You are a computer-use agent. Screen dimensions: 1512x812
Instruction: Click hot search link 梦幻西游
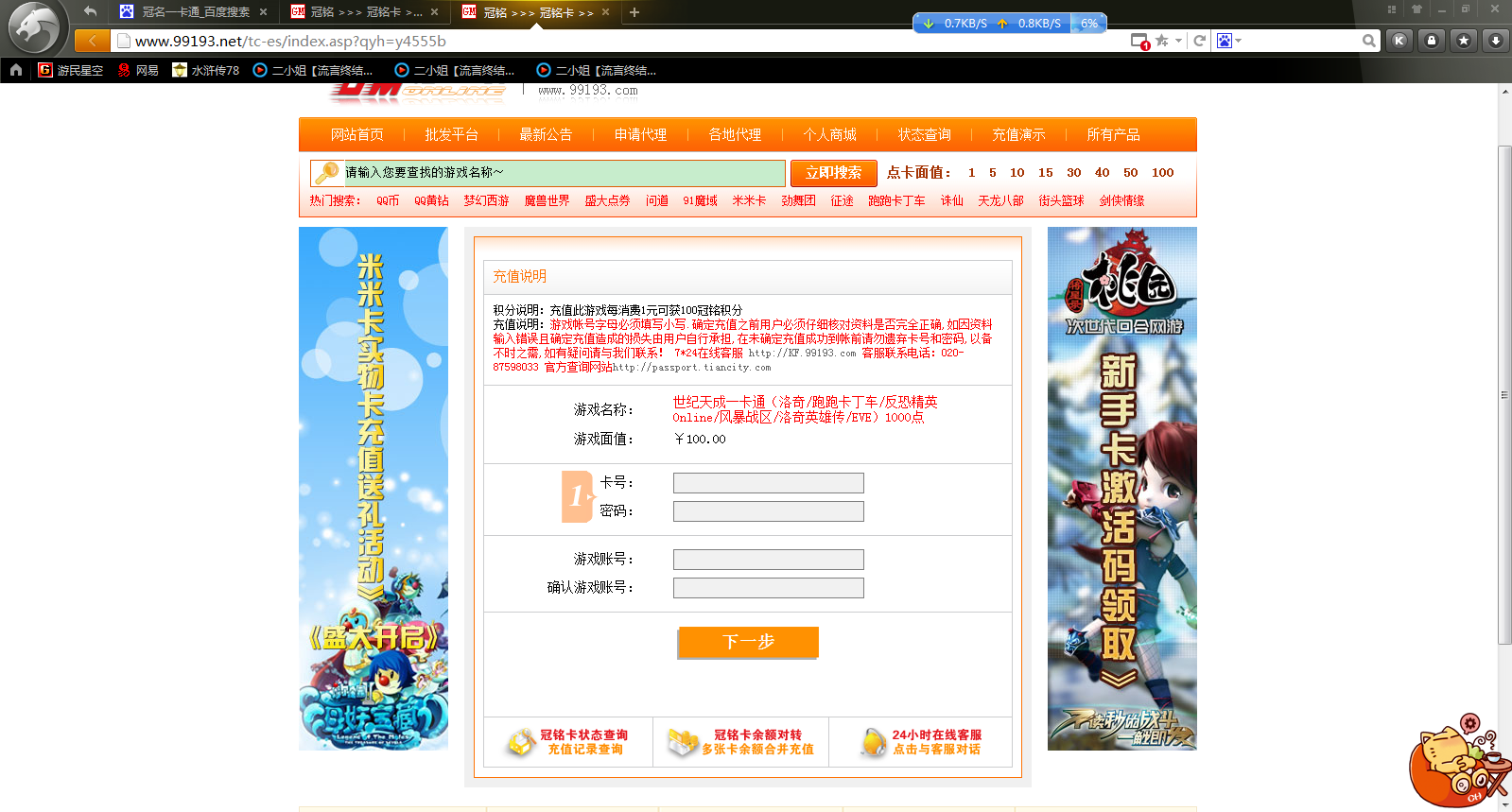(486, 200)
